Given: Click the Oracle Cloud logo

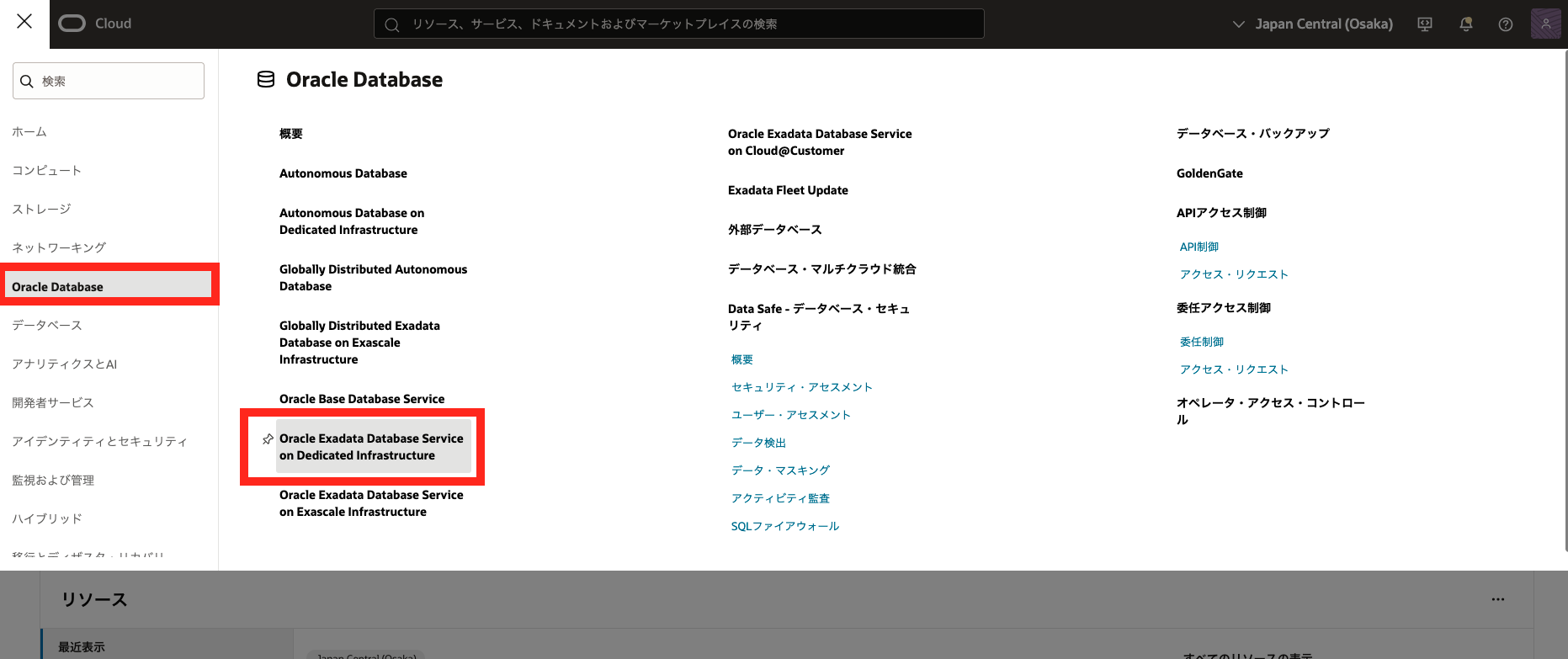Looking at the screenshot, I should (x=94, y=24).
